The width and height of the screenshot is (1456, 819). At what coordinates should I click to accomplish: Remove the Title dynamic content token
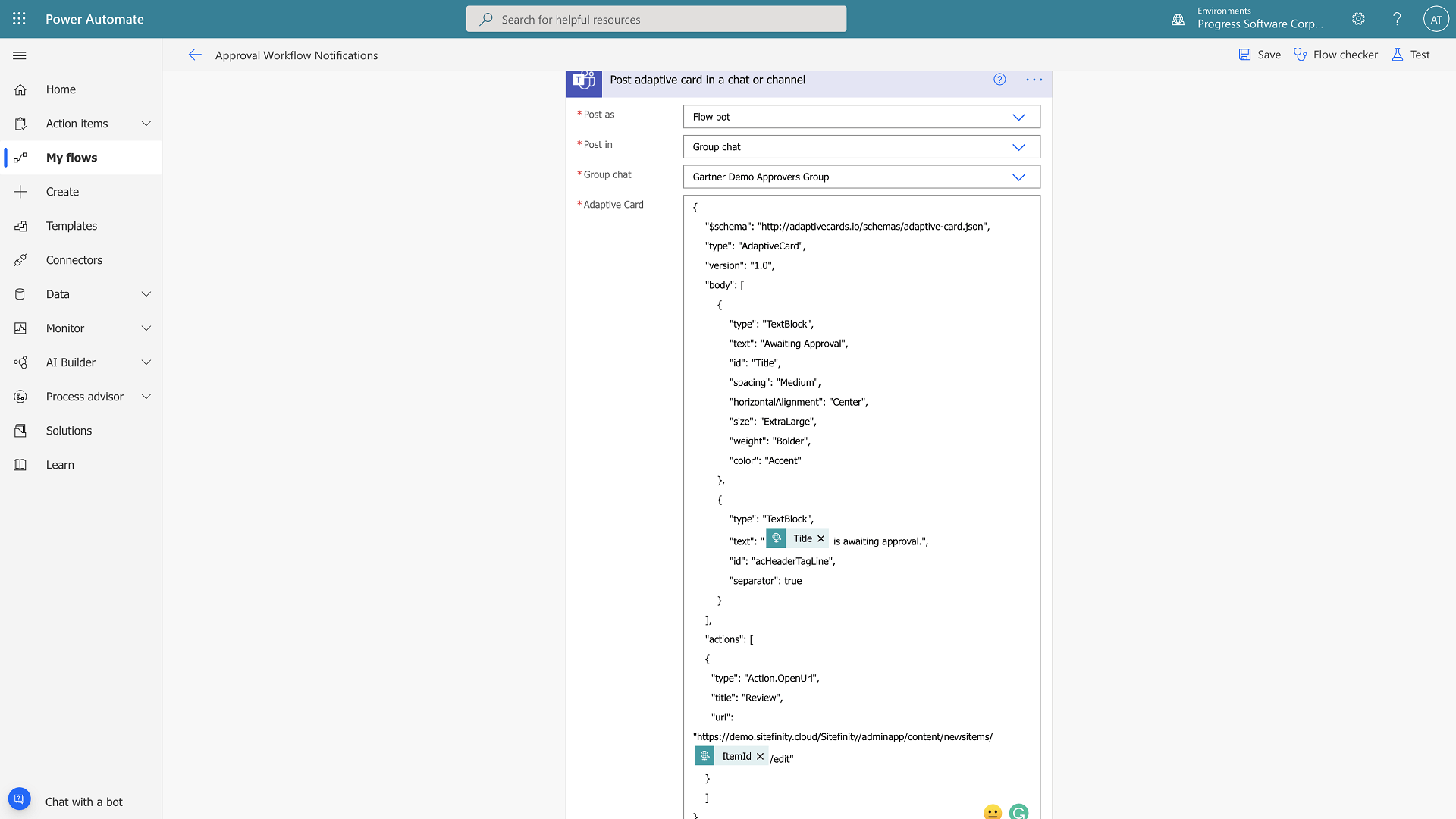[x=821, y=538]
